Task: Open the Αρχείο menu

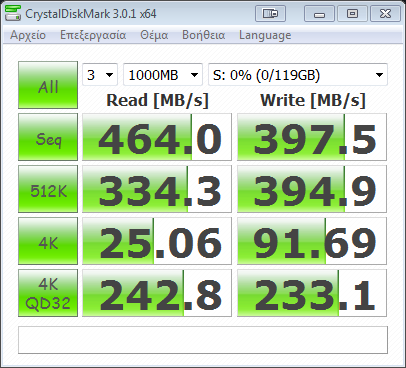Action: 28,35
